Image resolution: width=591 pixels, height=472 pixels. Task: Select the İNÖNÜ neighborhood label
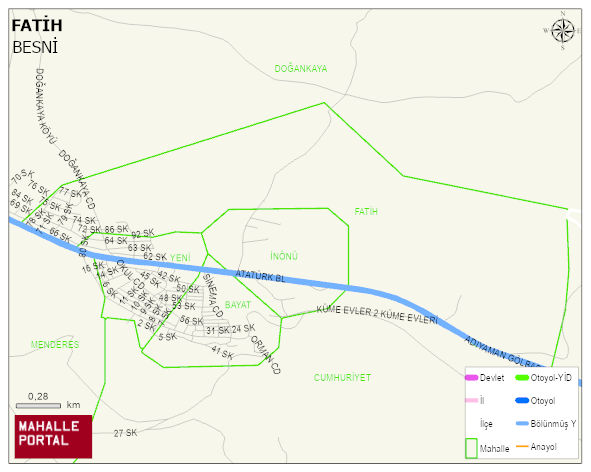[284, 256]
